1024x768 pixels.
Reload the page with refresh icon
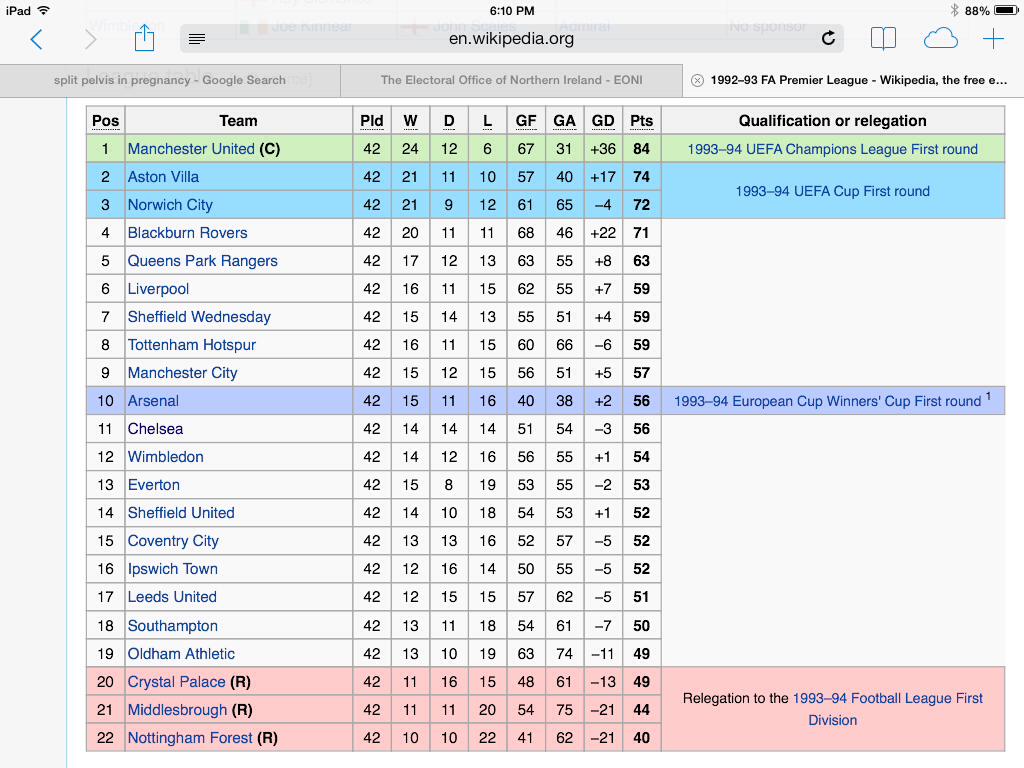[828, 39]
